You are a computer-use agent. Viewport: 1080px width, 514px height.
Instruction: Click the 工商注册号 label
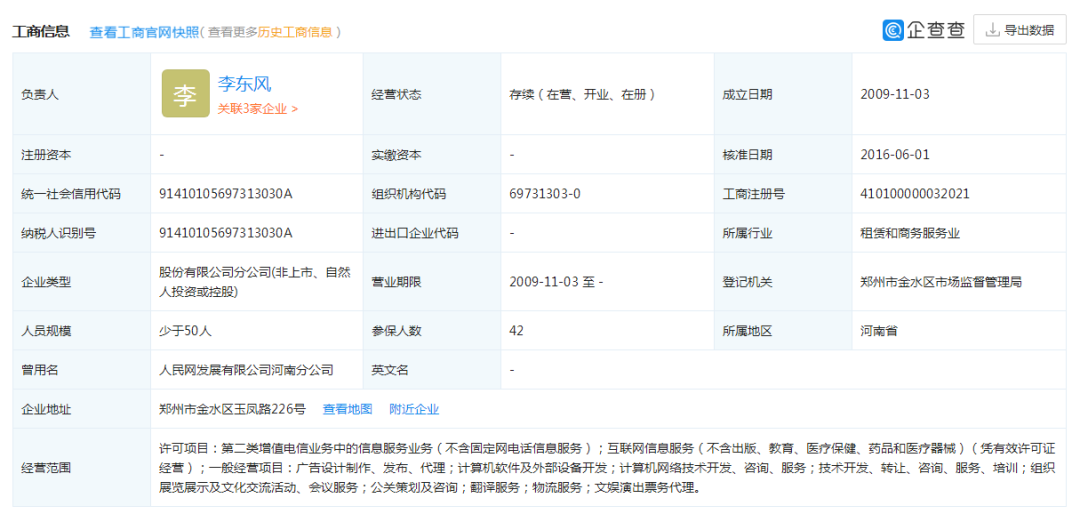point(753,194)
